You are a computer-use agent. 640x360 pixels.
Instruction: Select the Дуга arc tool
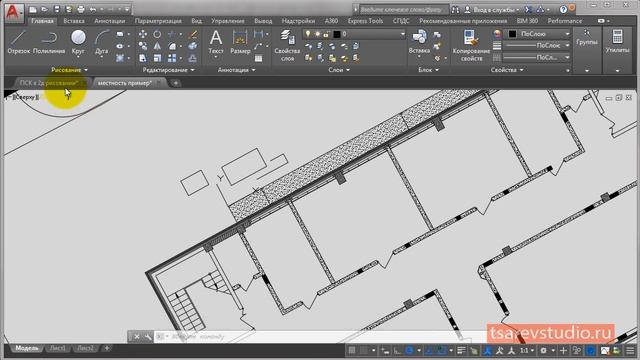(102, 42)
